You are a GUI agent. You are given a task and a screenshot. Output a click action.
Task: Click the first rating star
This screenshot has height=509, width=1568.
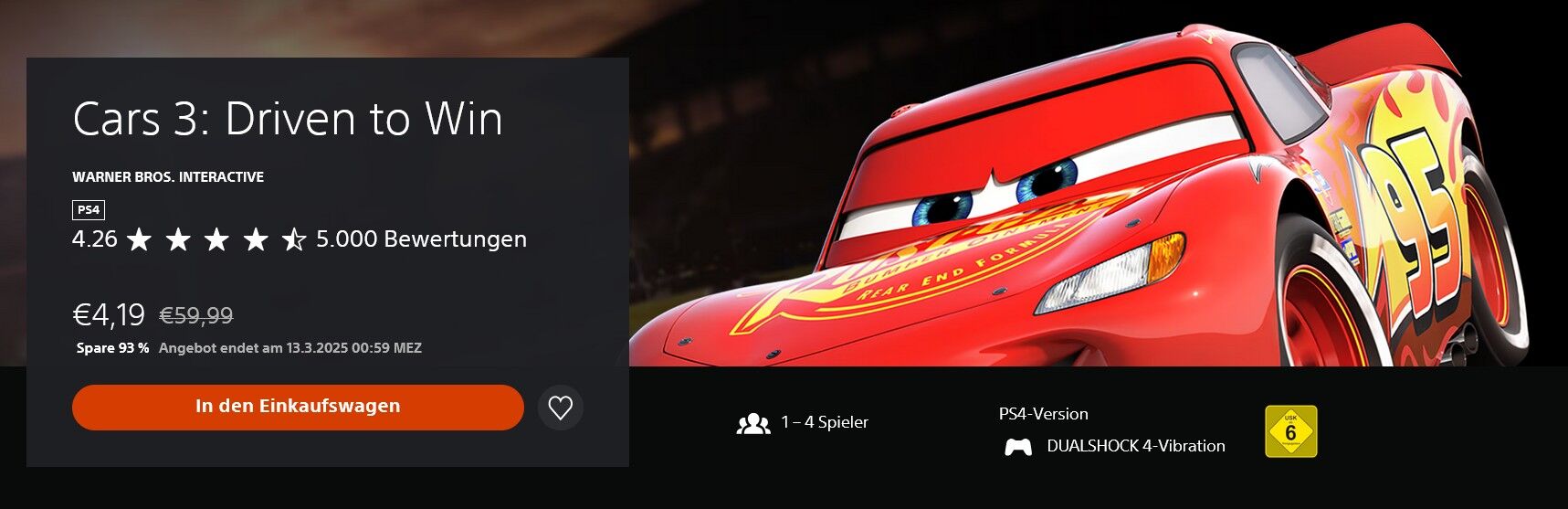click(x=139, y=239)
